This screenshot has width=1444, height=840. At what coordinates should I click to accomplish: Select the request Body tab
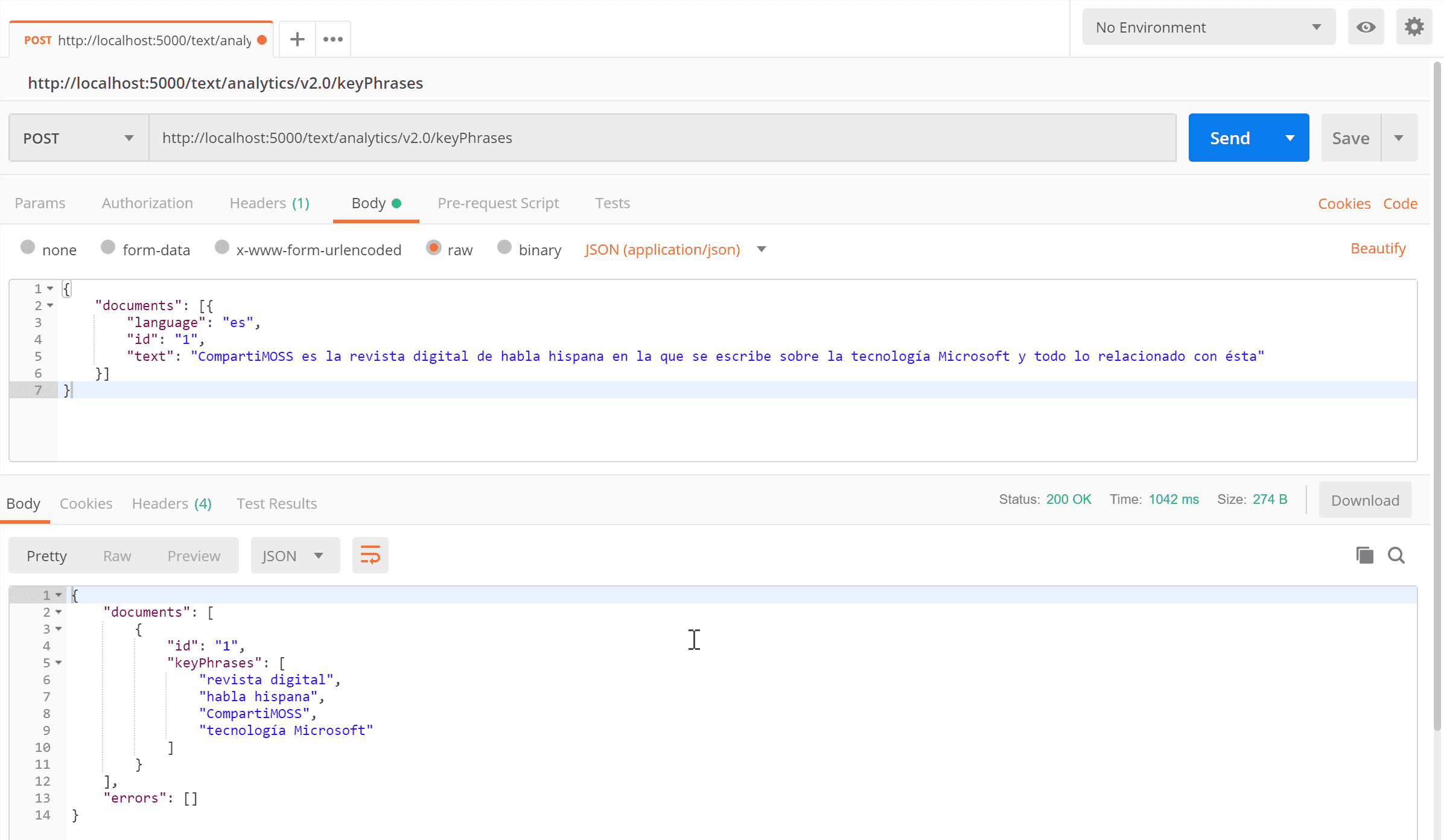pyautogui.click(x=376, y=203)
